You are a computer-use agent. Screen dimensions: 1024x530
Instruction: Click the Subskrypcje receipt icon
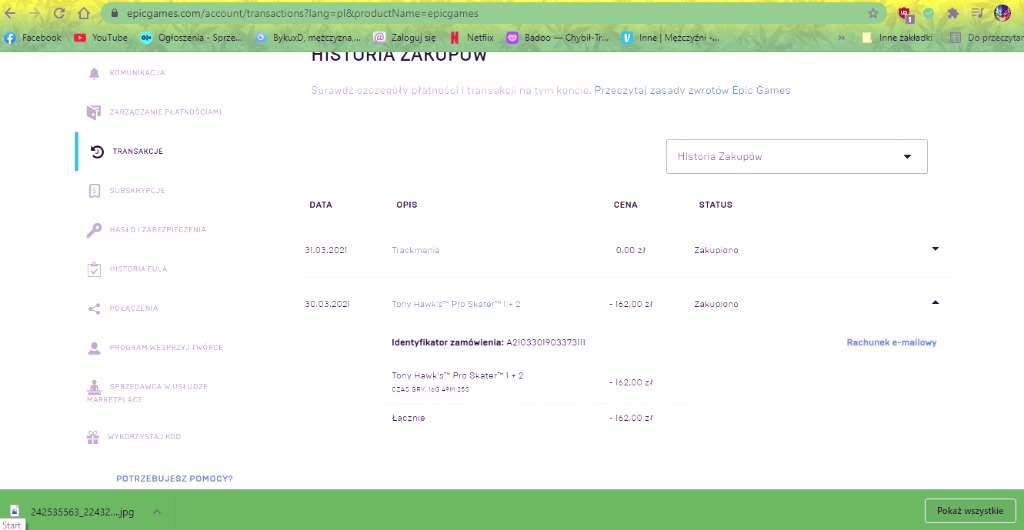(94, 191)
